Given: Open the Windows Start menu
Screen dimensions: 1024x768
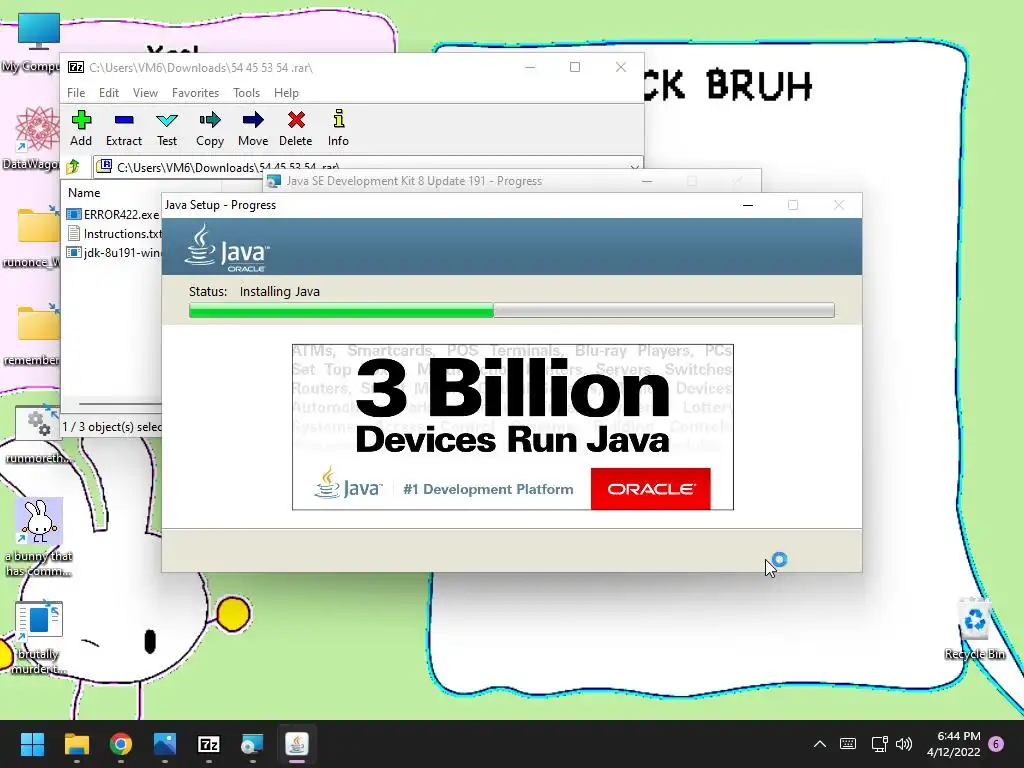Looking at the screenshot, I should [33, 744].
